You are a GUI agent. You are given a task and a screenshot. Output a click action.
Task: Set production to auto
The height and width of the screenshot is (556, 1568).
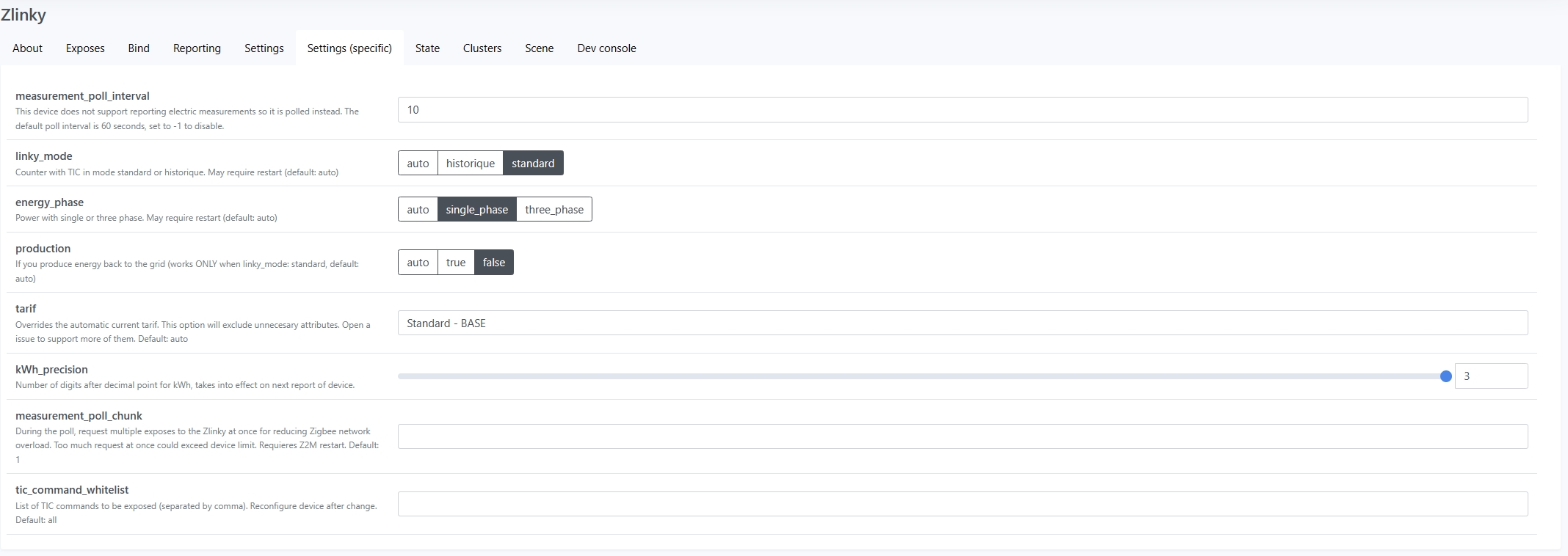pyautogui.click(x=418, y=263)
